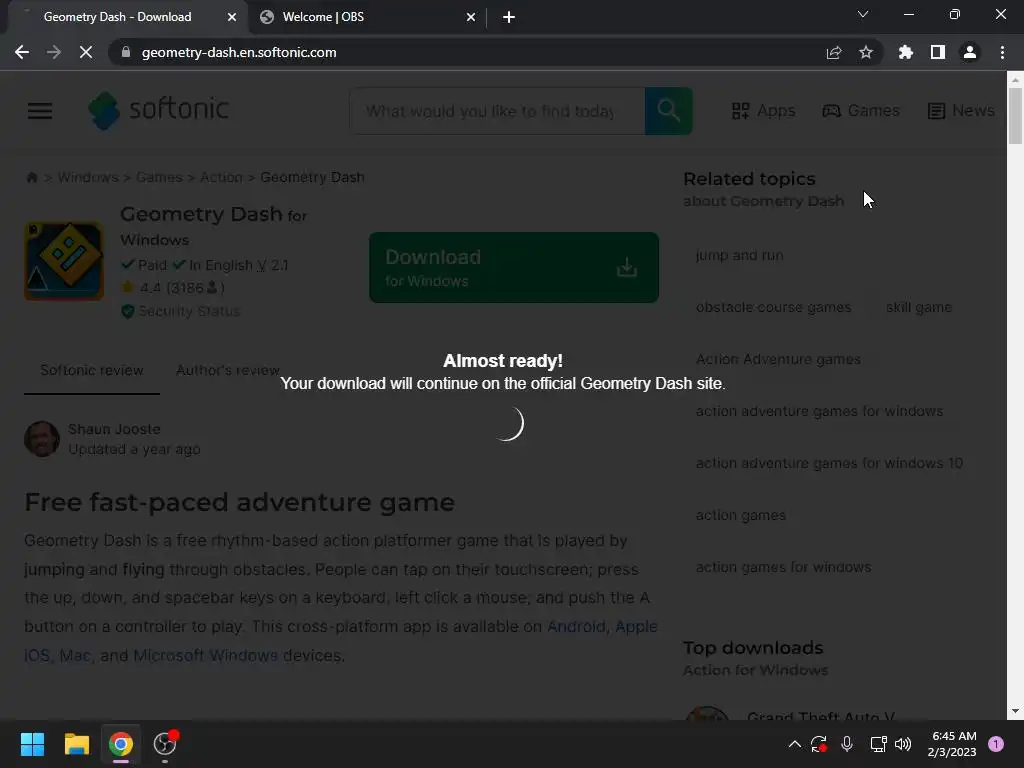Select the skill game topic

click(919, 307)
